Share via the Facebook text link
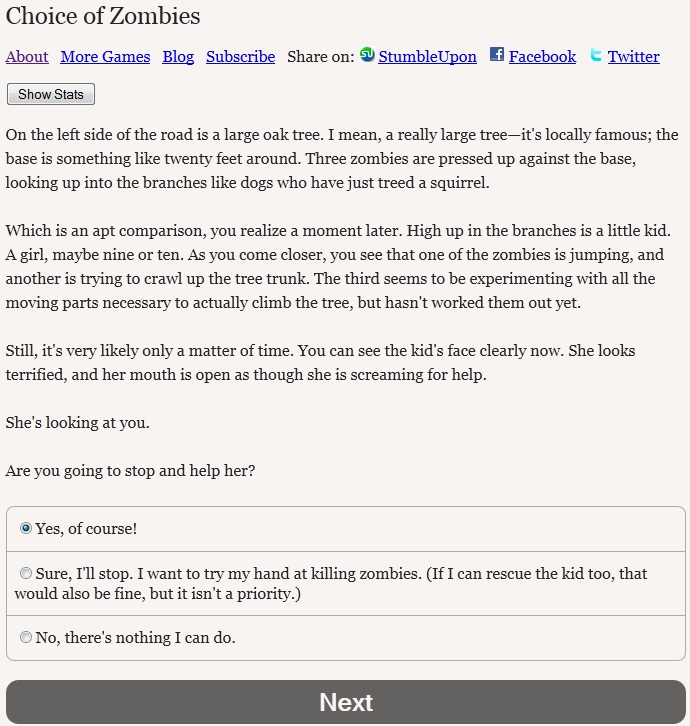The image size is (690, 726). click(x=542, y=57)
